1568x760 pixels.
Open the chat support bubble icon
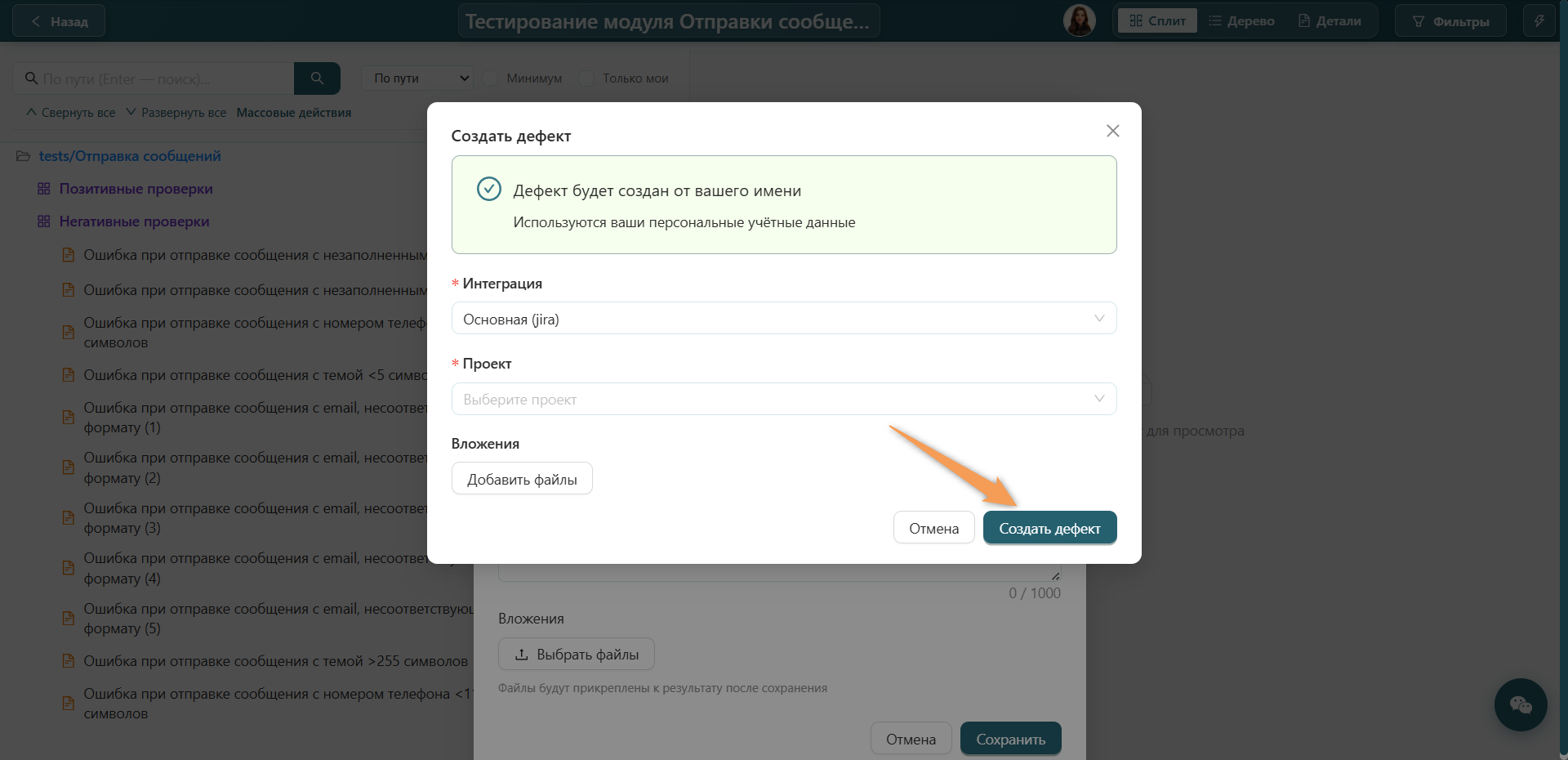click(1521, 704)
